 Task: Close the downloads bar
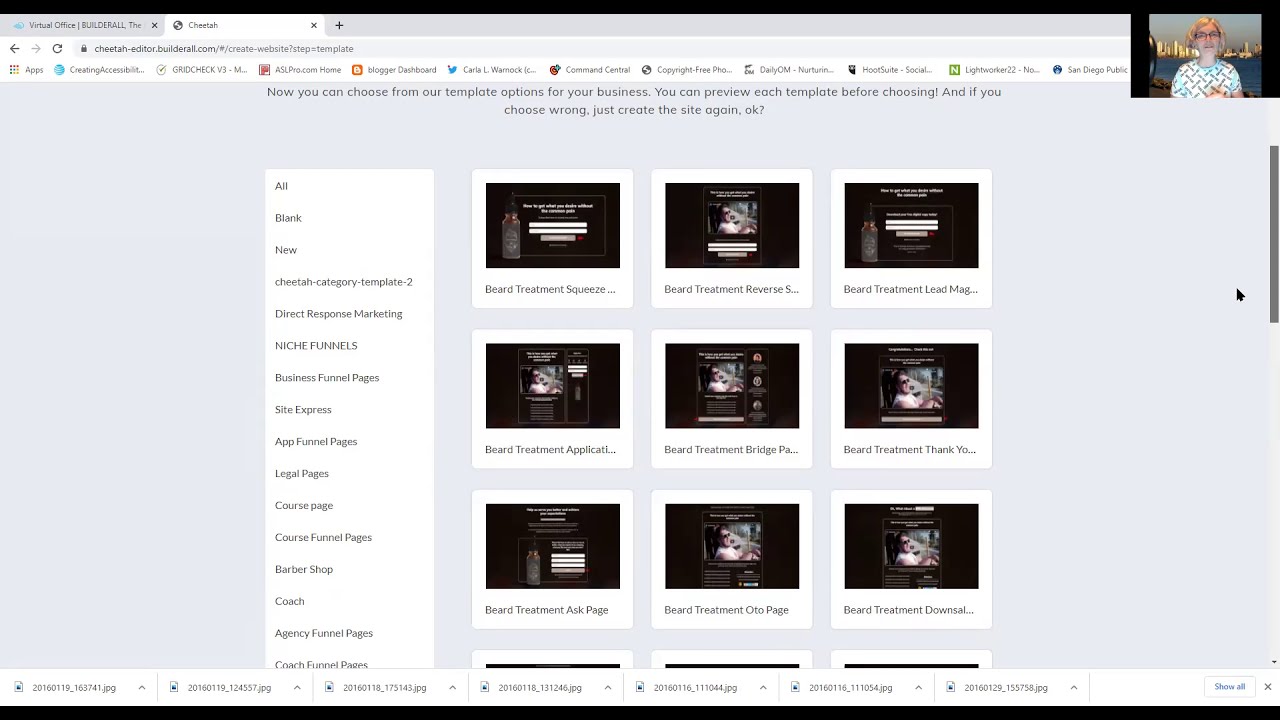click(x=1267, y=687)
